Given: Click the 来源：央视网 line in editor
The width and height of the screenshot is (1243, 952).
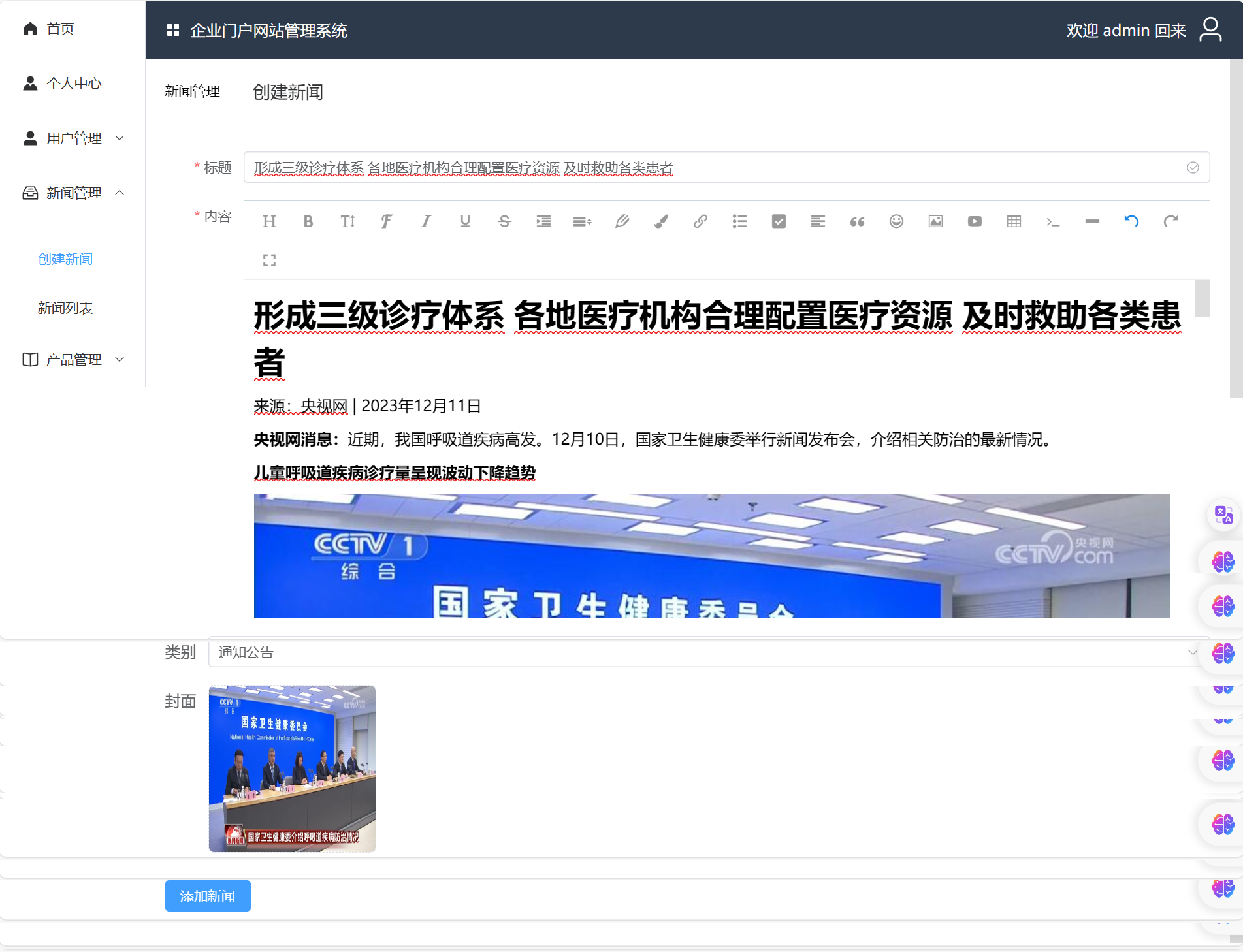Looking at the screenshot, I should pyautogui.click(x=367, y=406).
